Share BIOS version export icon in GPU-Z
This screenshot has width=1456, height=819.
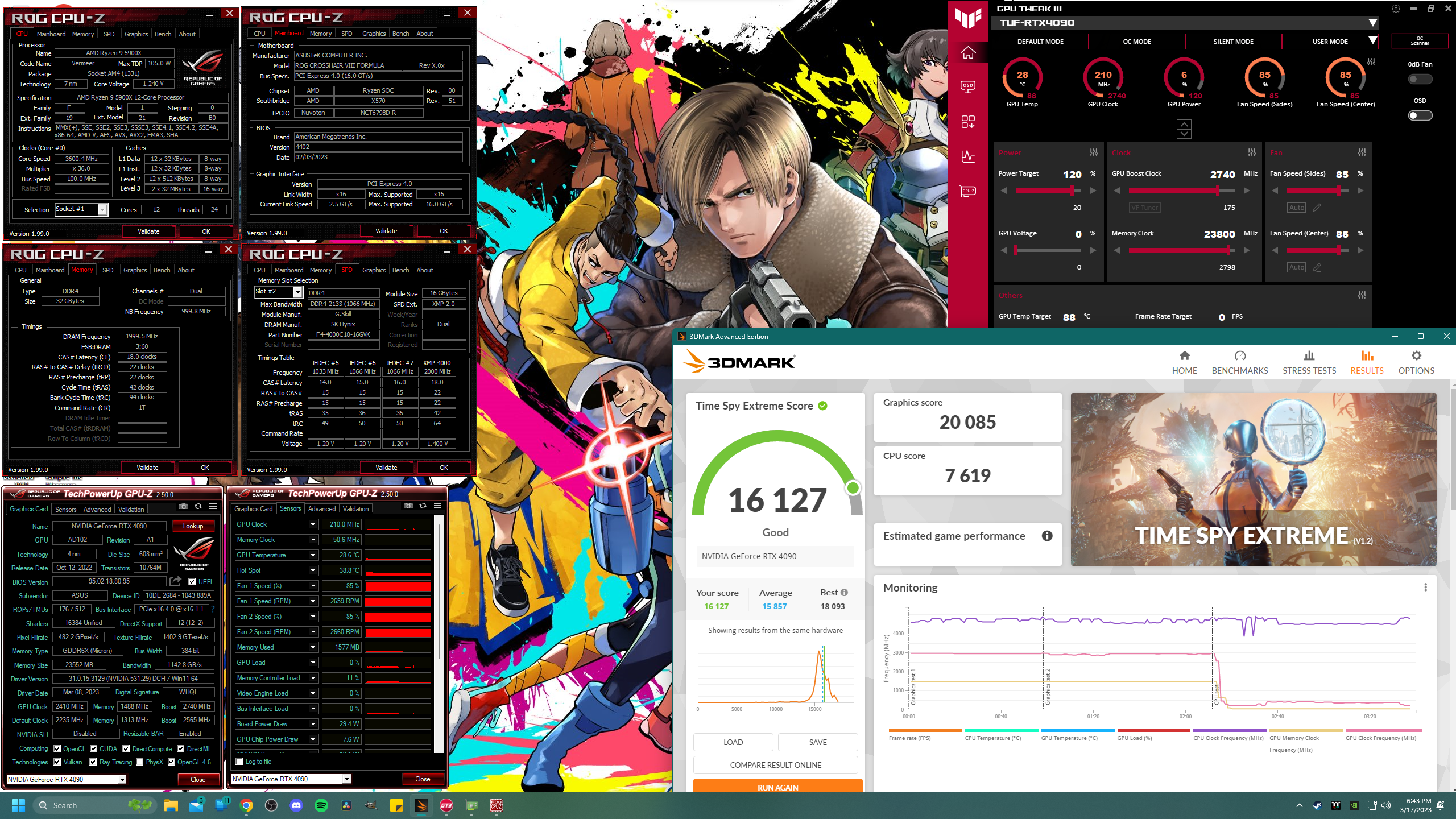click(x=175, y=581)
